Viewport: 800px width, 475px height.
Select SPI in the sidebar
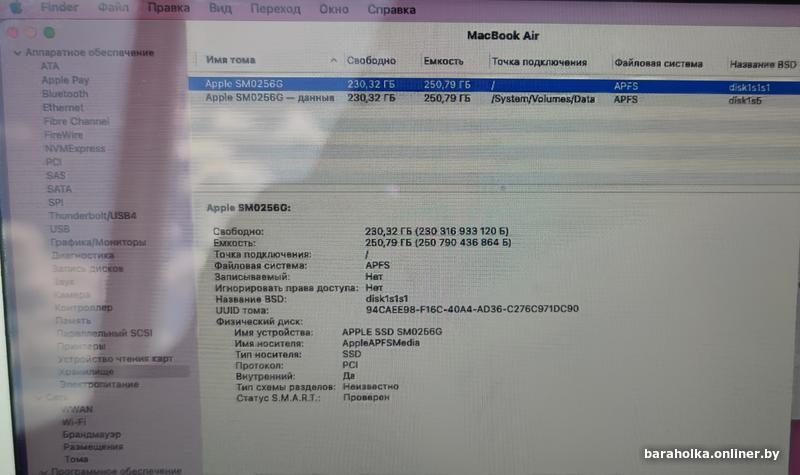pos(56,202)
